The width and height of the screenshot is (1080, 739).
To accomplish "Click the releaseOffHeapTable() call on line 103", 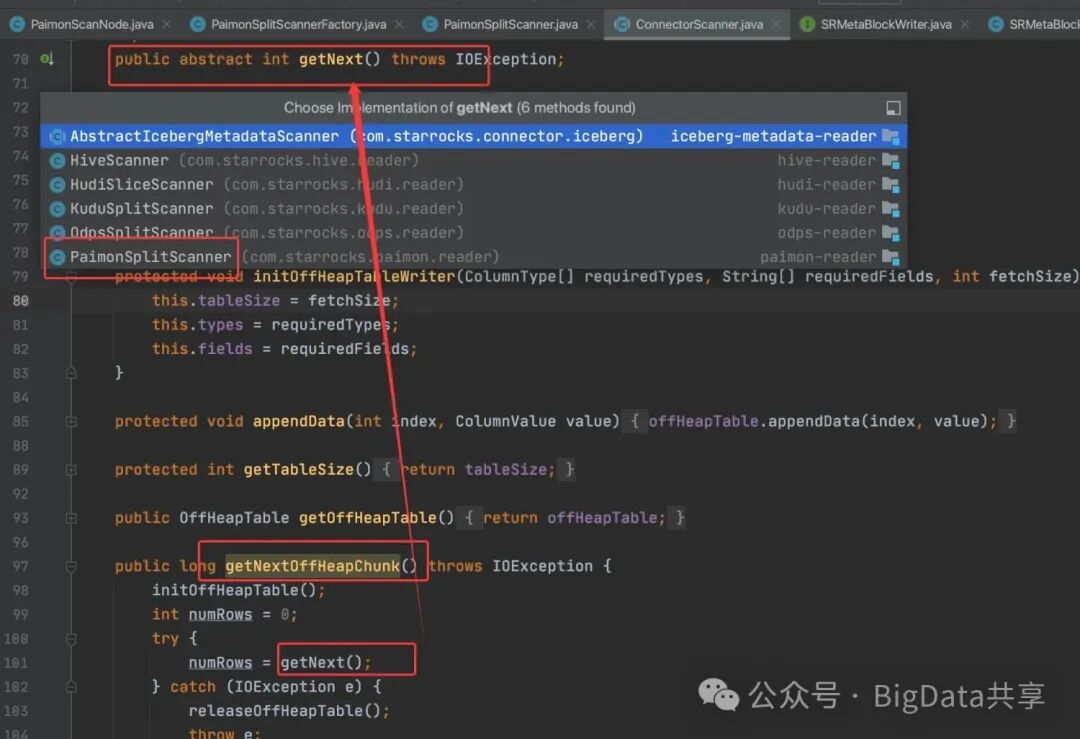I will [284, 711].
